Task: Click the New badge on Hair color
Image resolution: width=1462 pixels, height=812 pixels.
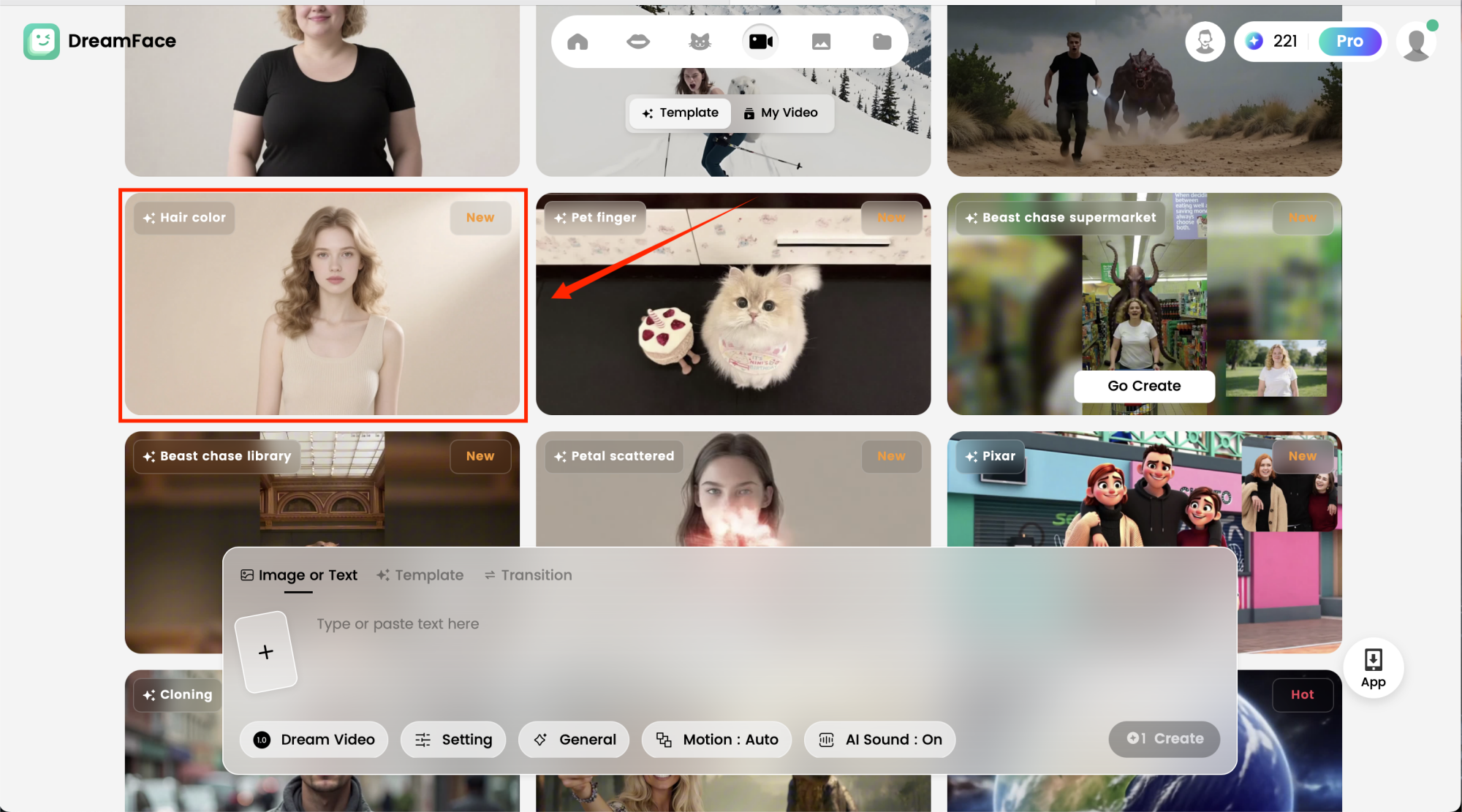Action: click(480, 218)
